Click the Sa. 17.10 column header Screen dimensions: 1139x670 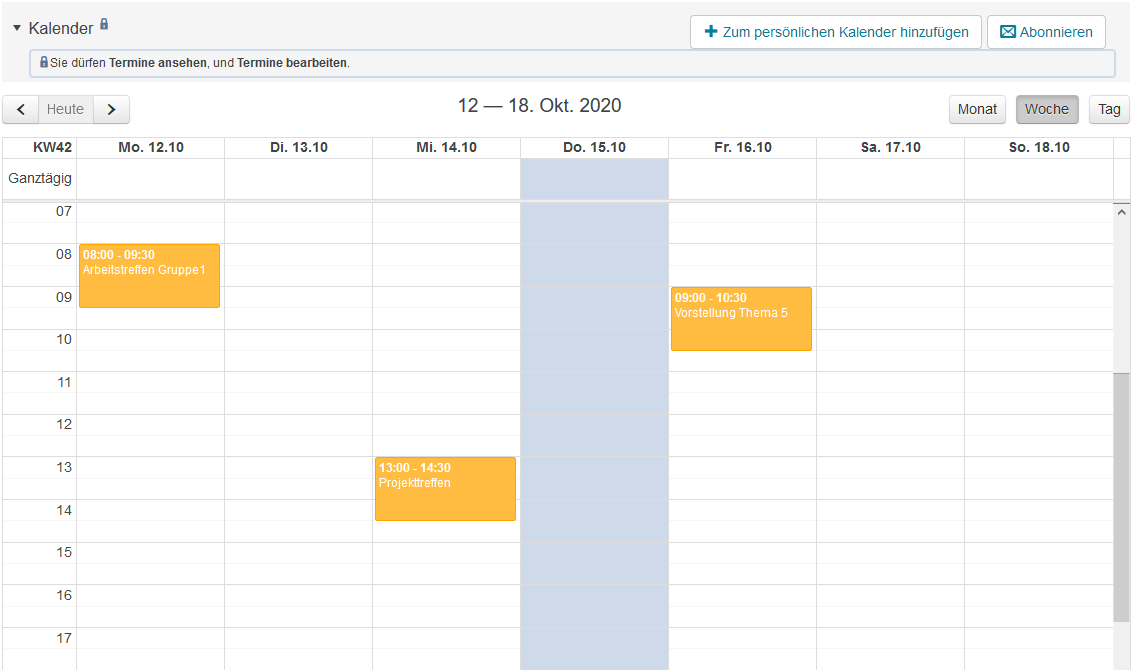coord(890,146)
